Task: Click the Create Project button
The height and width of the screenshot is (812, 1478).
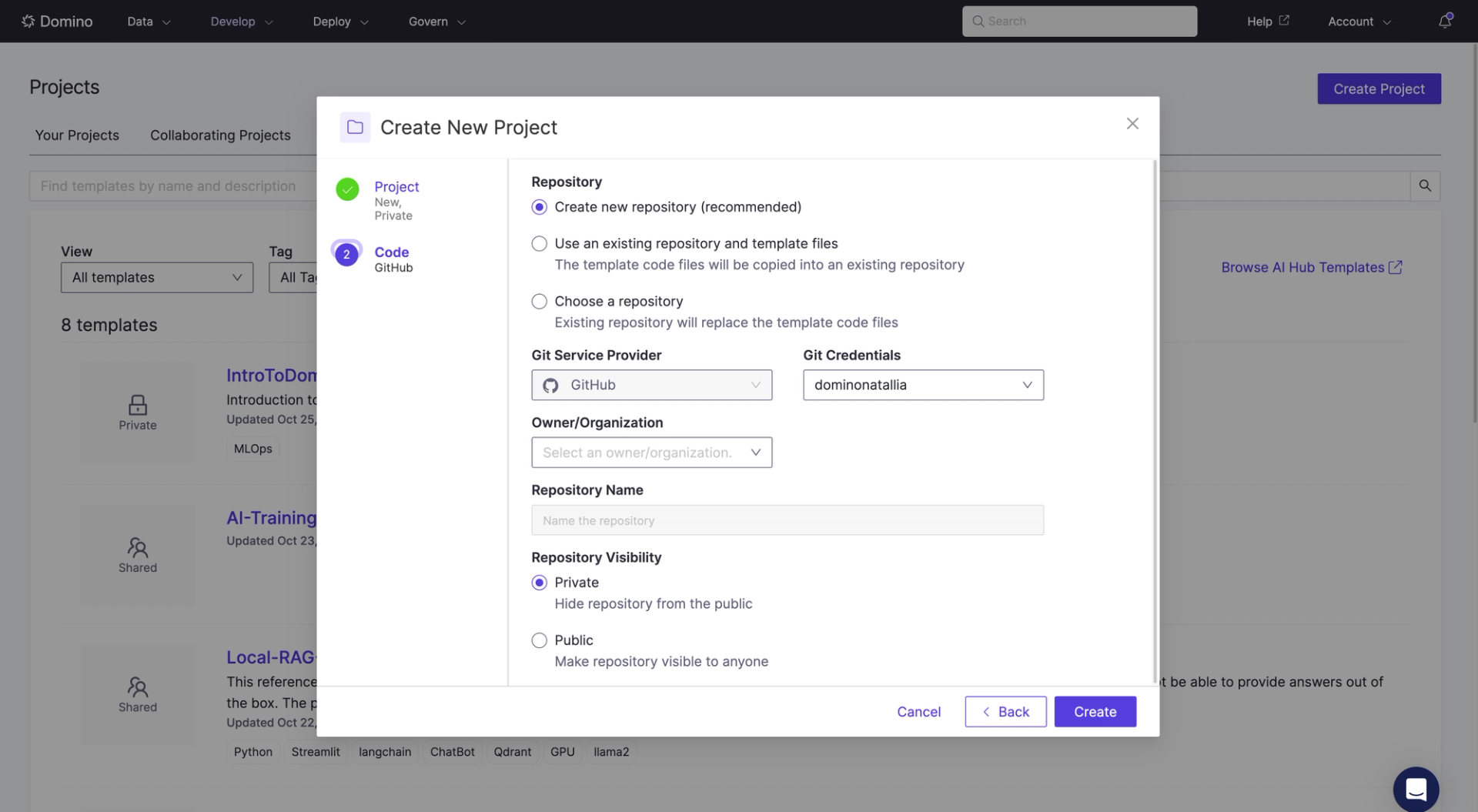Action: 1379,89
